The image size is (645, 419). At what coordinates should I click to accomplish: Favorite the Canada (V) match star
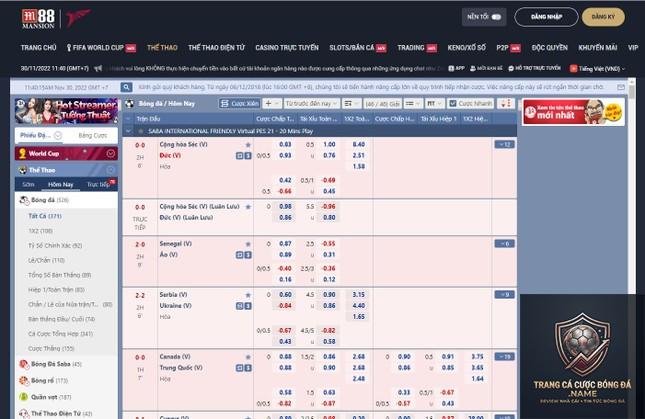248,357
